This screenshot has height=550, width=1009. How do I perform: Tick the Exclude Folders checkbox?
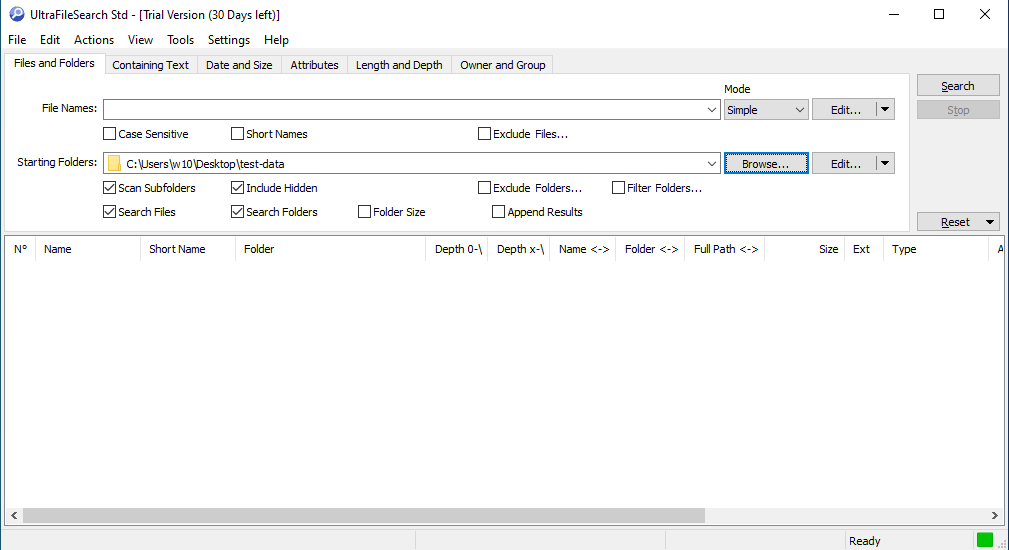(485, 188)
